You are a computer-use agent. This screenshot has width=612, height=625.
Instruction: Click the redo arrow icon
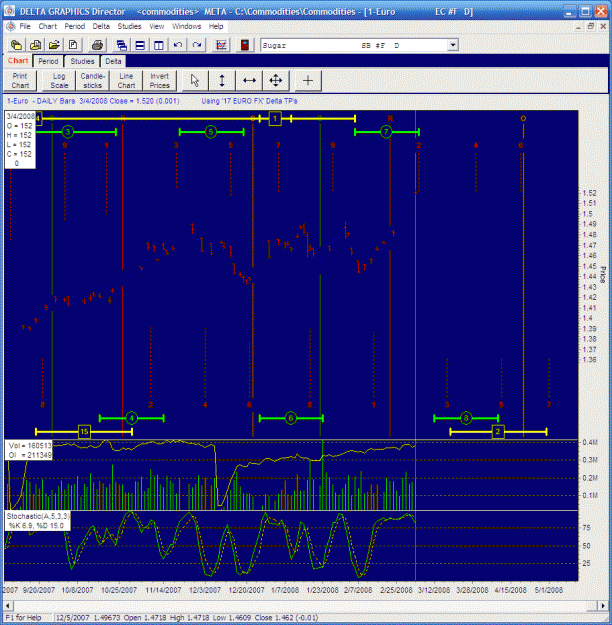tap(197, 45)
